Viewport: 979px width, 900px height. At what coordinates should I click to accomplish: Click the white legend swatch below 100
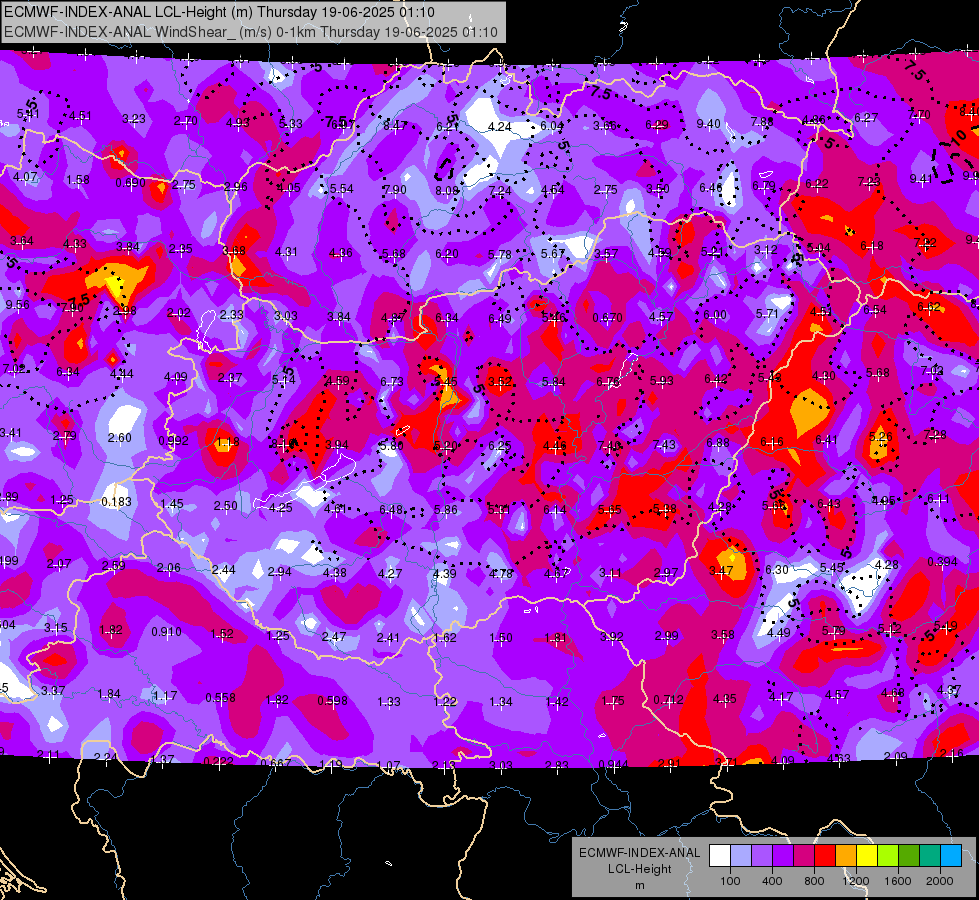(719, 855)
